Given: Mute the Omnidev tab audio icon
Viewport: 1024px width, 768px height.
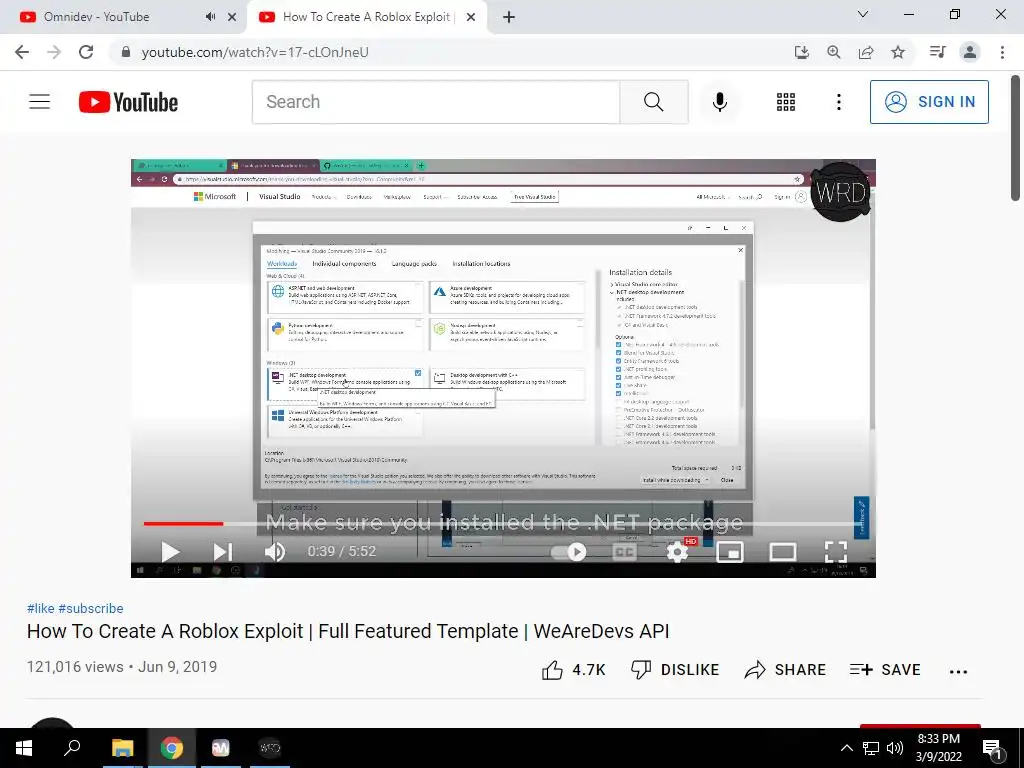Looking at the screenshot, I should click(210, 17).
